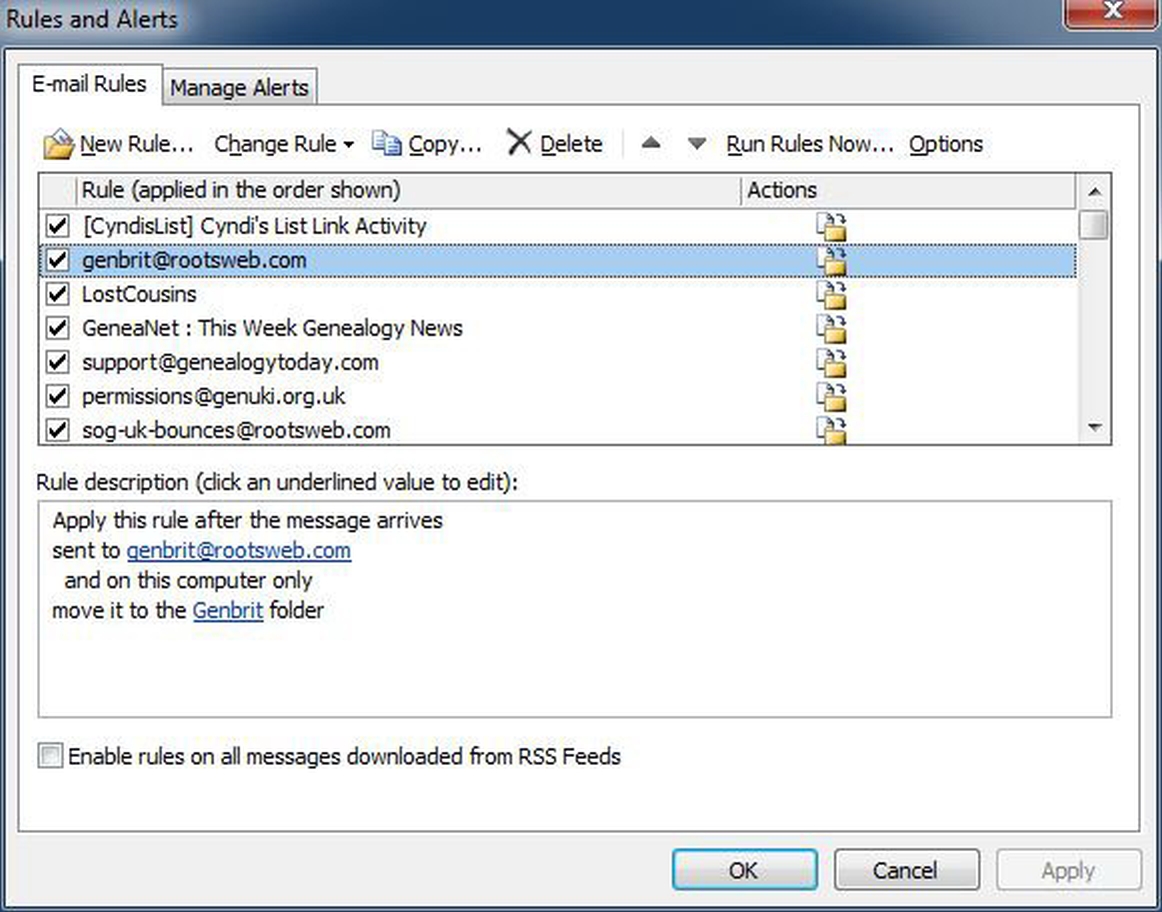The image size is (1162, 912).
Task: Toggle the sog-uk-bounces@rootsweb.com checkbox
Action: coord(58,430)
